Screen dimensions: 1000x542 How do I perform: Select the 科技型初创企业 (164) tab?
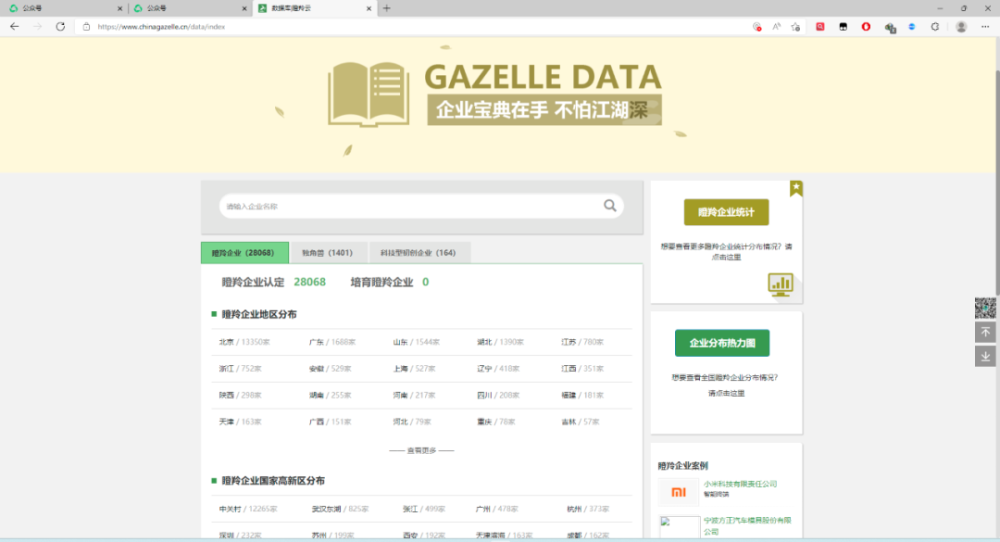coord(420,253)
